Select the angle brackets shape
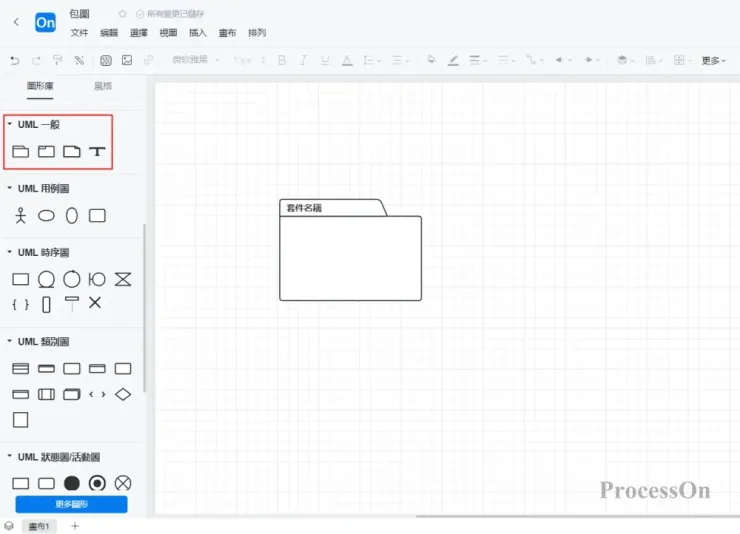Image resolution: width=740 pixels, height=534 pixels. coord(97,394)
